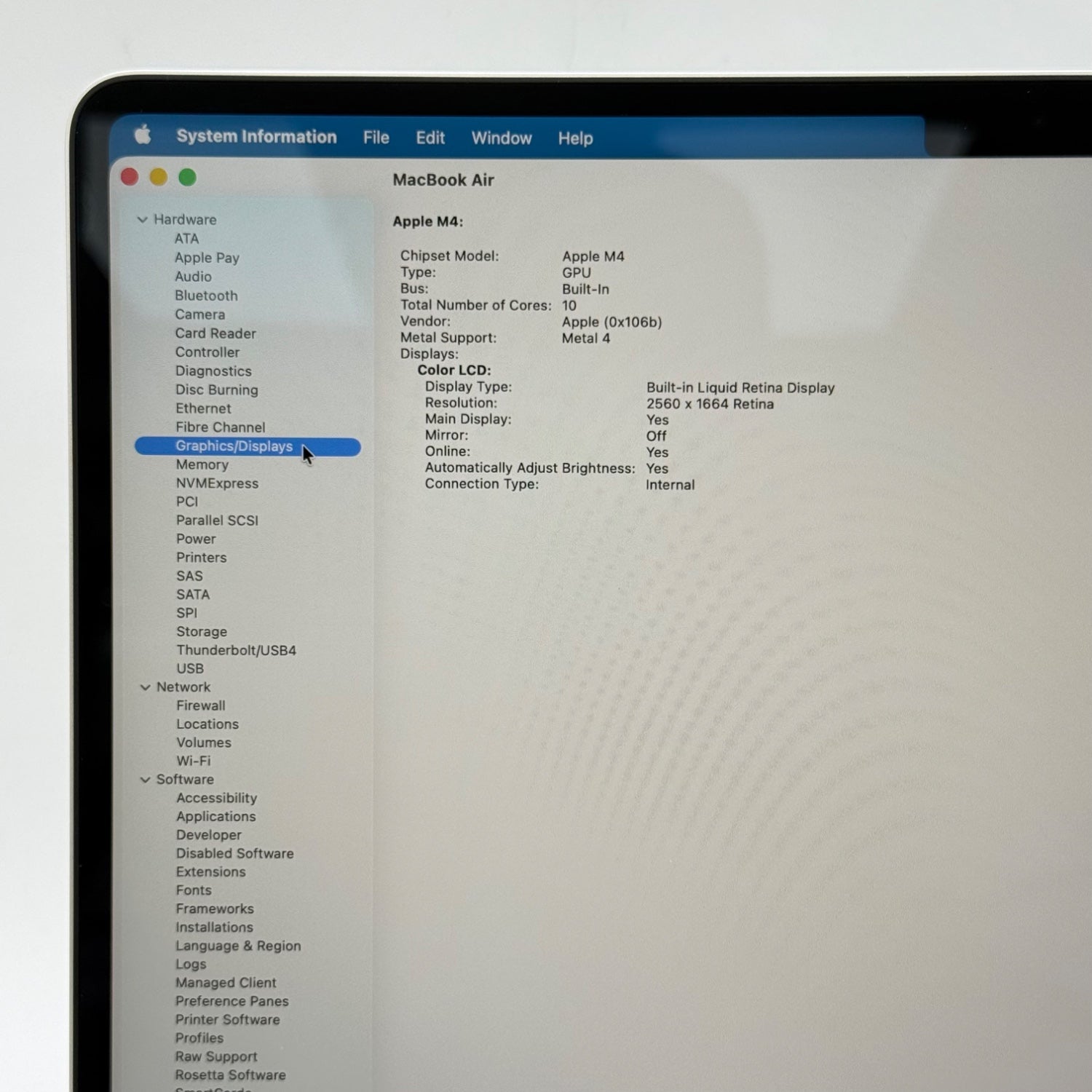Select Fonts under Software
The height and width of the screenshot is (1092, 1092).
coord(194,890)
